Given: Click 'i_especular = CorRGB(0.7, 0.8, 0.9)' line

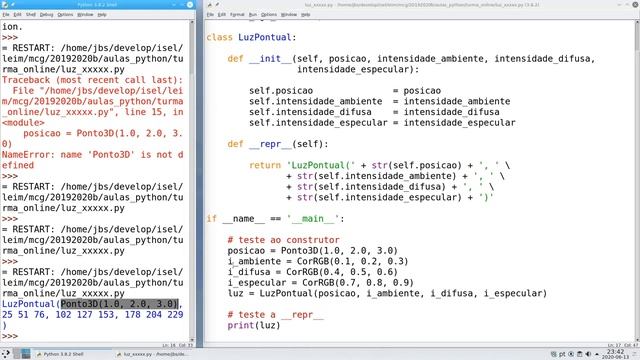Looking at the screenshot, I should point(320,282).
